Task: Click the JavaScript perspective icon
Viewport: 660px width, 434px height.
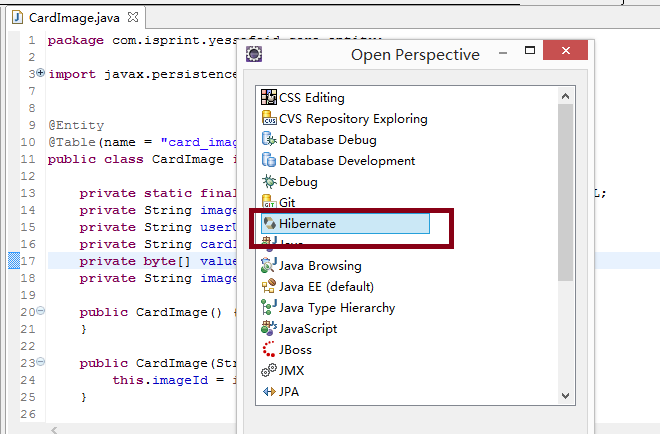Action: tap(269, 328)
